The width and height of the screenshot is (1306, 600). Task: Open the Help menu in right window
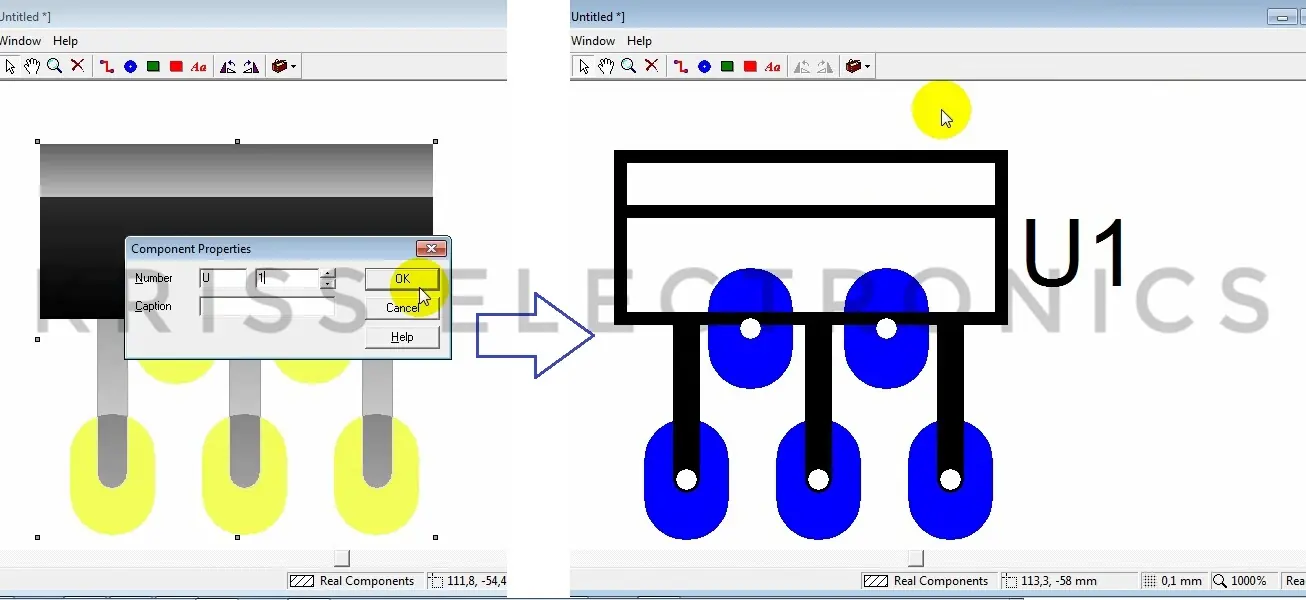pos(639,41)
